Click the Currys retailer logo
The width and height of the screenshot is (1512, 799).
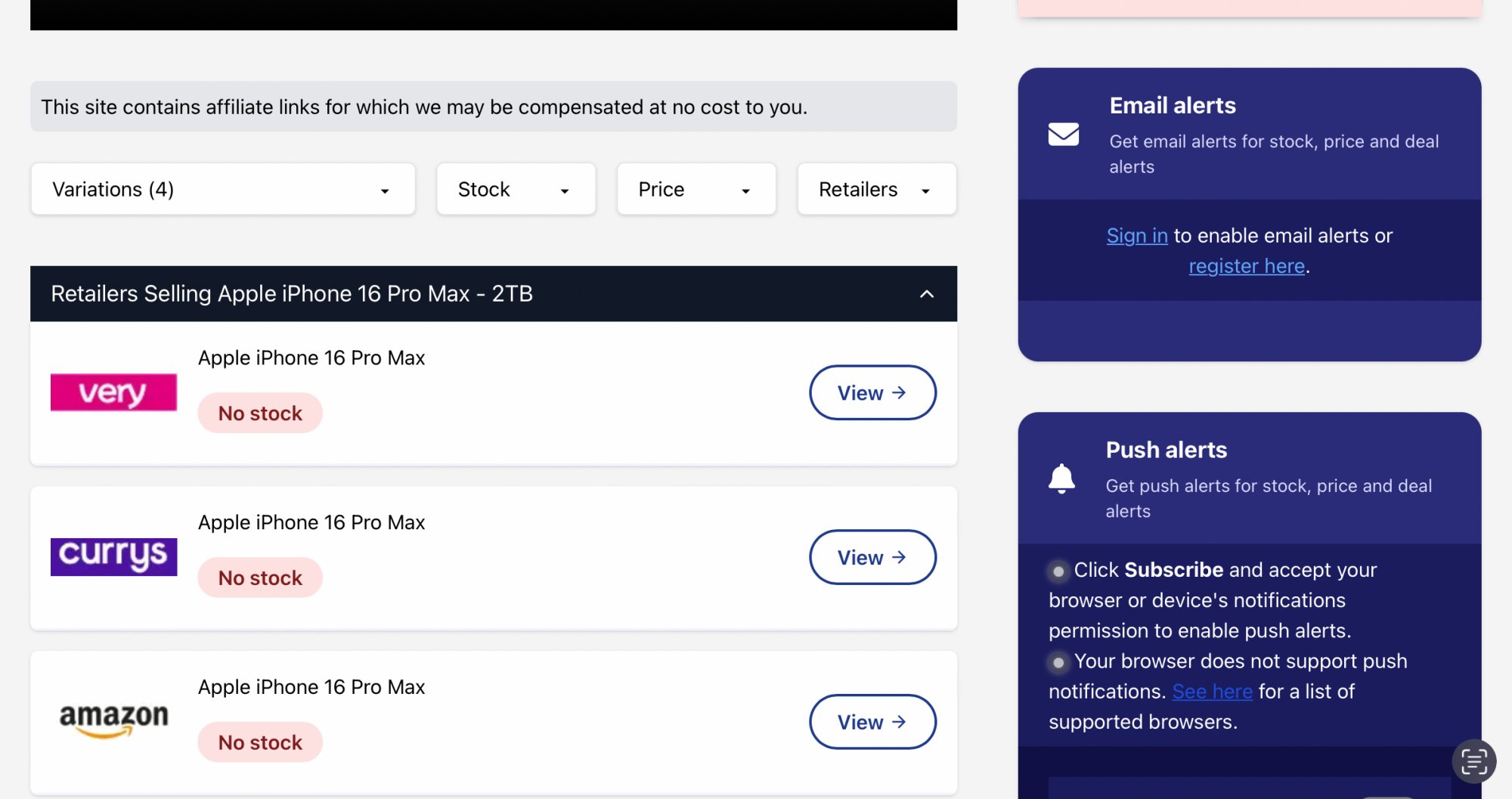click(113, 556)
